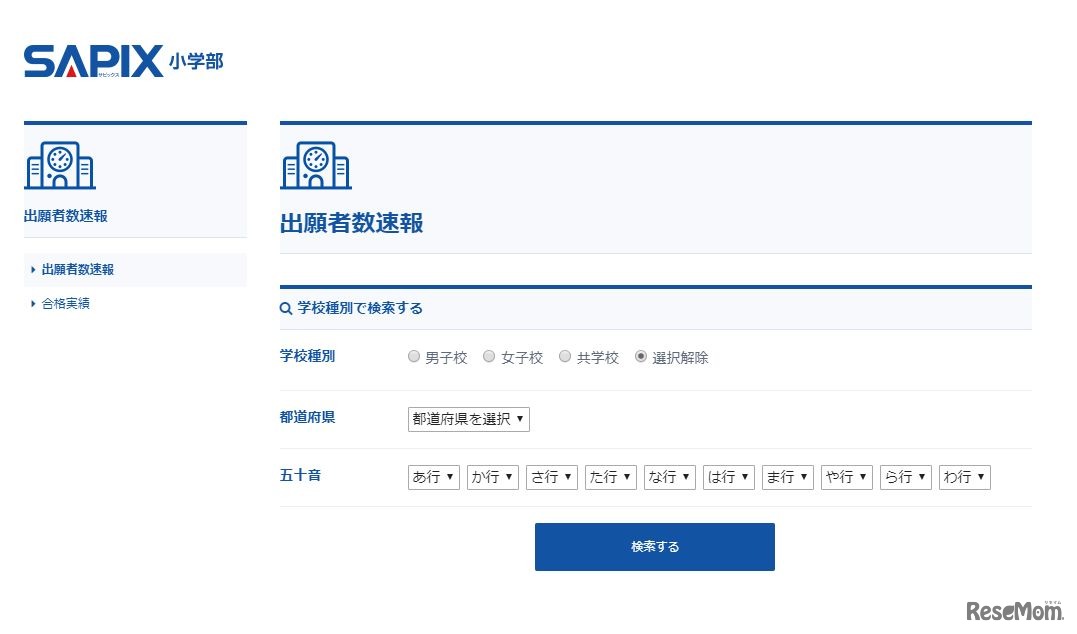Open the 合格実績 sidebar link
This screenshot has height=634, width=1077.
68,303
